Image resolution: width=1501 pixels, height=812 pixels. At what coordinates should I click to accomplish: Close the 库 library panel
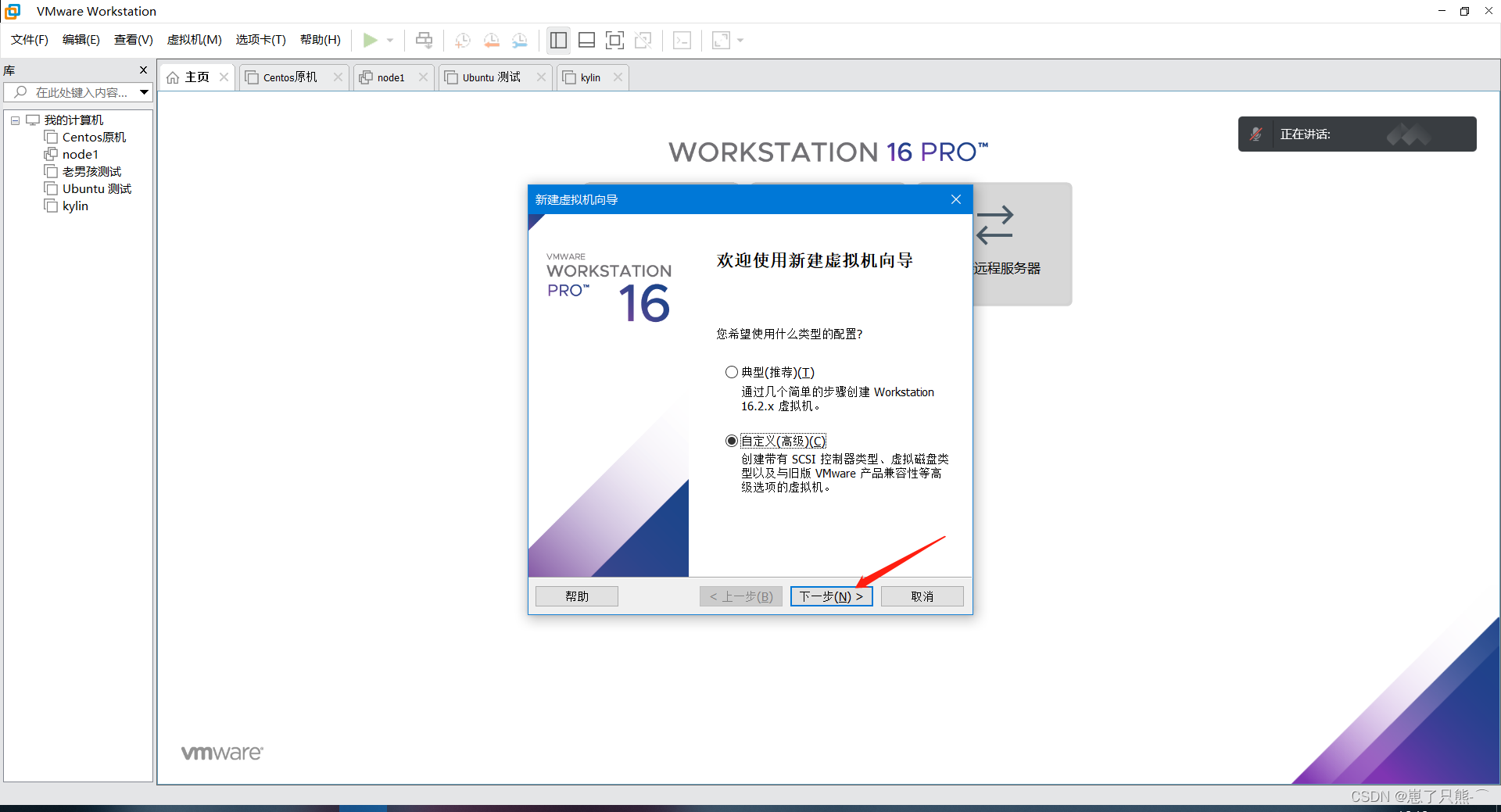(x=143, y=70)
